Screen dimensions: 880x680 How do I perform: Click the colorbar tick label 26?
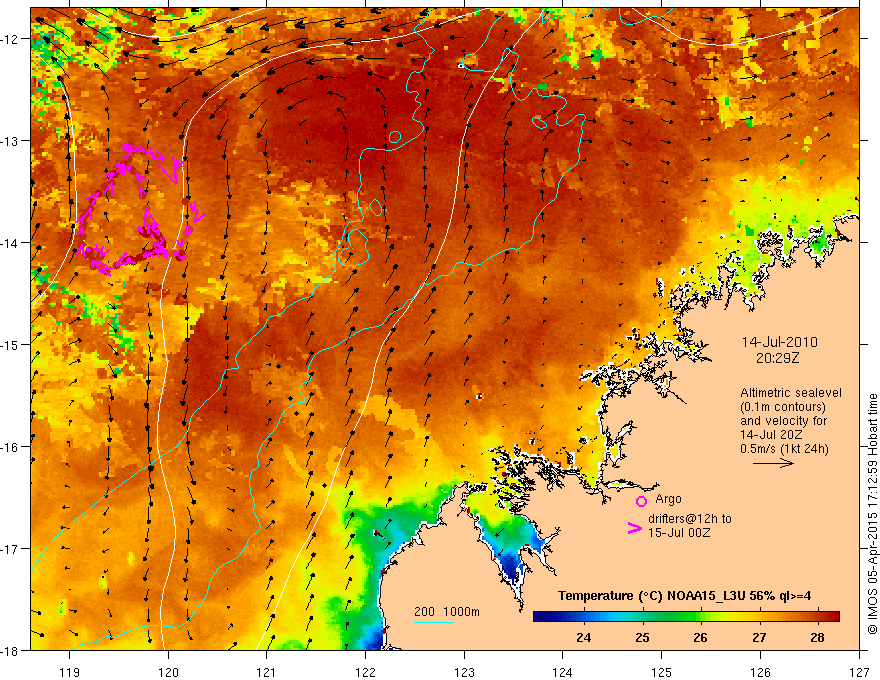pyautogui.click(x=700, y=637)
